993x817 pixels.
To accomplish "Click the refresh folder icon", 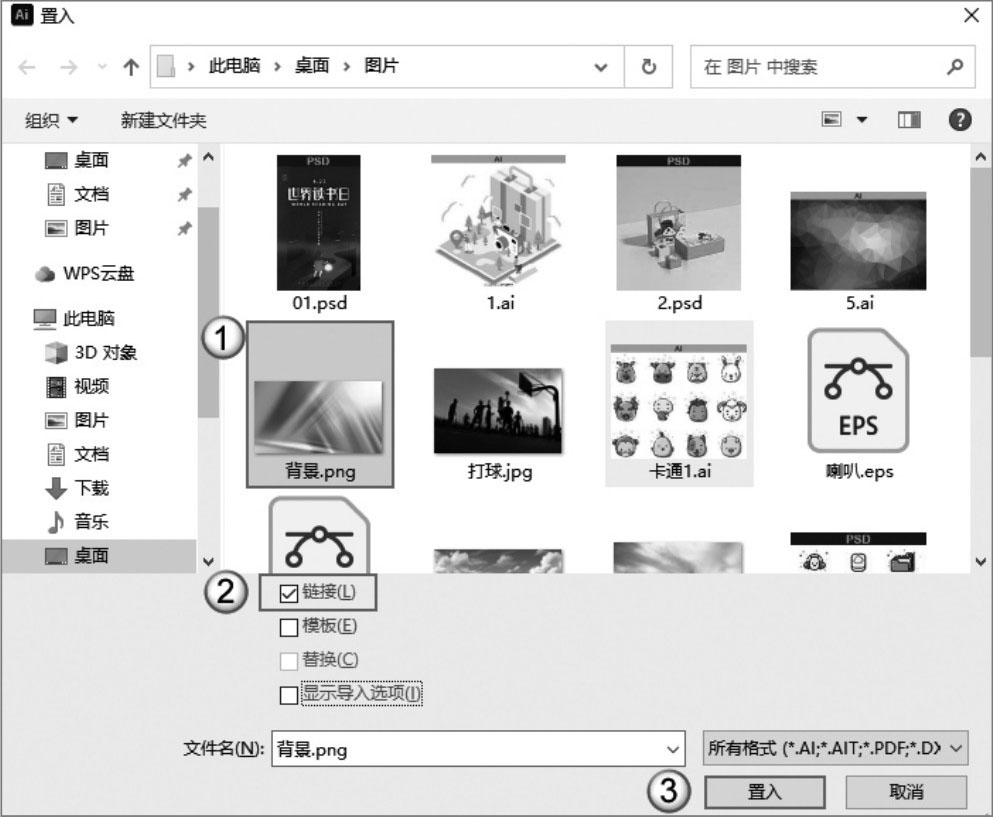I will click(649, 68).
